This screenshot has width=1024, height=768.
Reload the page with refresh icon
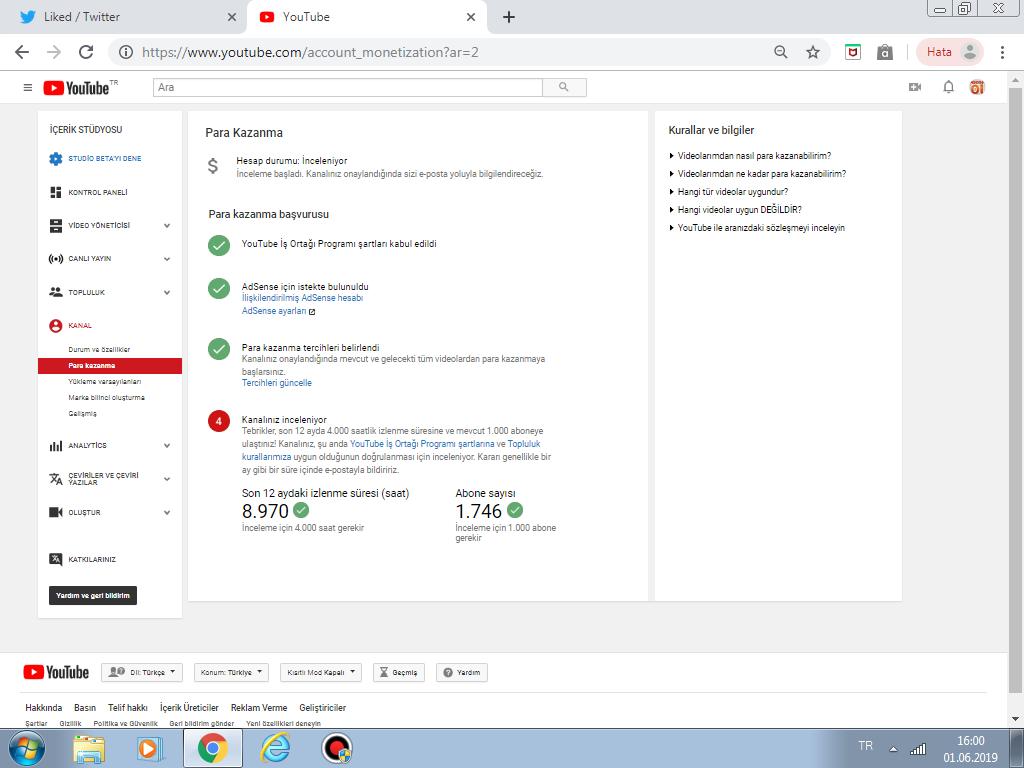coord(86,52)
